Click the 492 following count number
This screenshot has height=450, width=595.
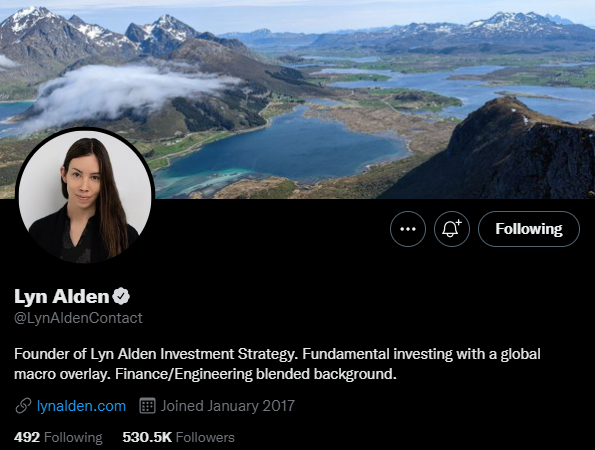tap(27, 437)
